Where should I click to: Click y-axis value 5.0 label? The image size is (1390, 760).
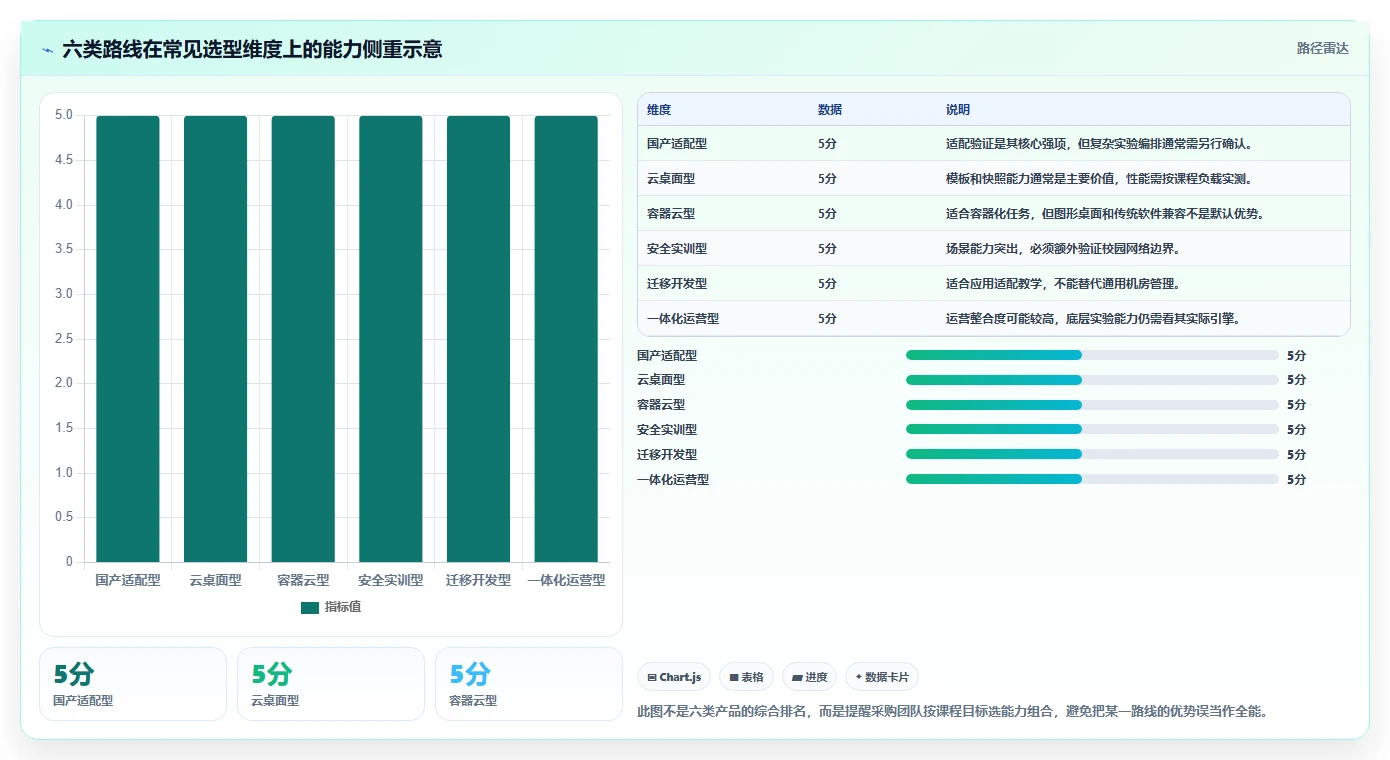click(64, 115)
